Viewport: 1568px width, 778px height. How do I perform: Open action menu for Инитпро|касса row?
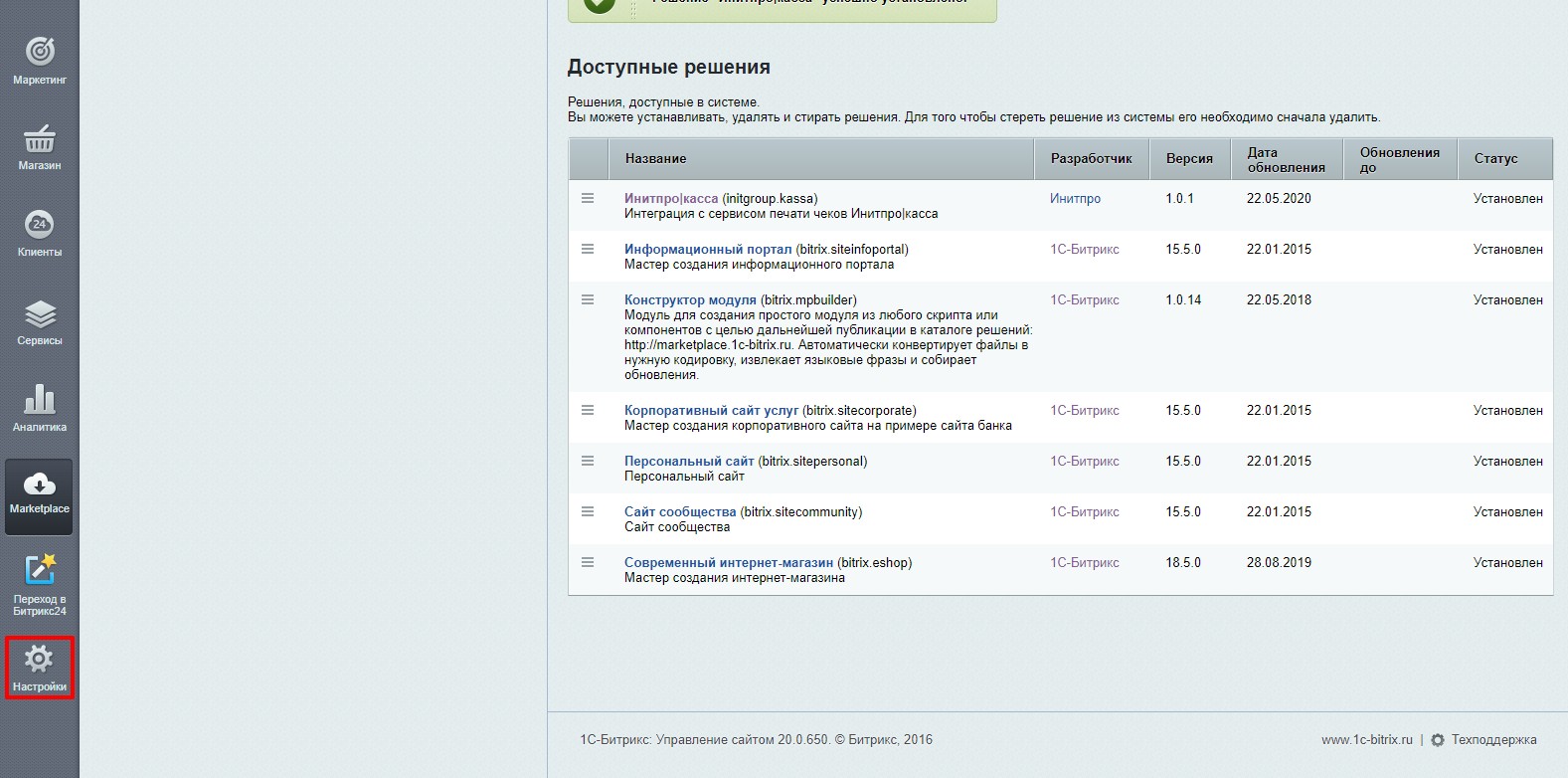[x=588, y=198]
